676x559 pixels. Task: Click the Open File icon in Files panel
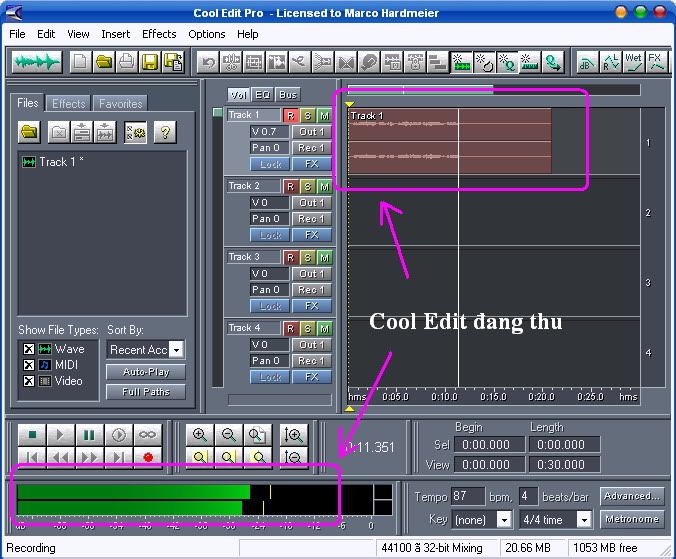29,132
